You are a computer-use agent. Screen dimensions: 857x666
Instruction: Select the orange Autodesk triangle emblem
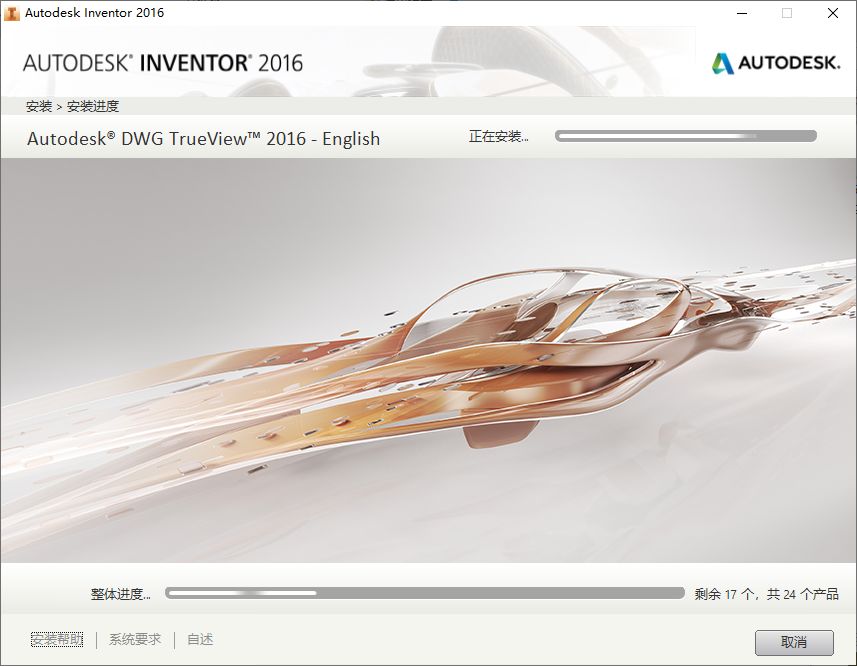(722, 61)
